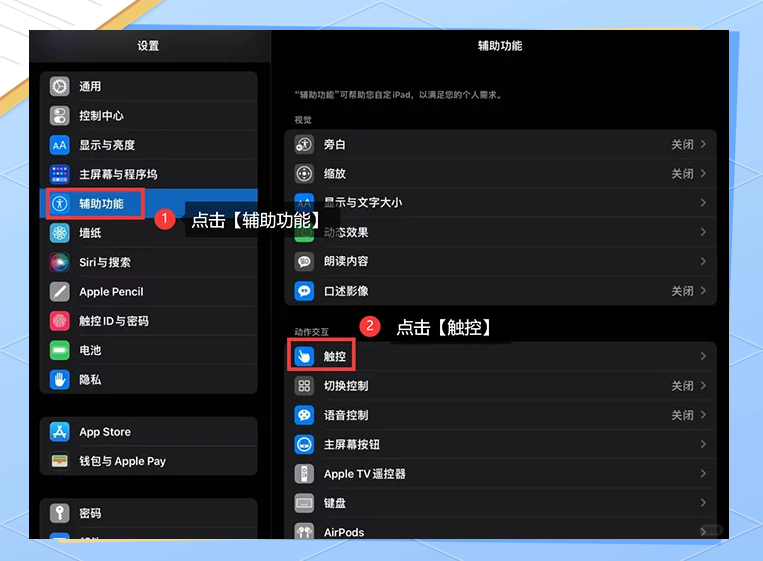Open 动态效果 row chevron
Viewport: 763px width, 561px height.
[703, 232]
